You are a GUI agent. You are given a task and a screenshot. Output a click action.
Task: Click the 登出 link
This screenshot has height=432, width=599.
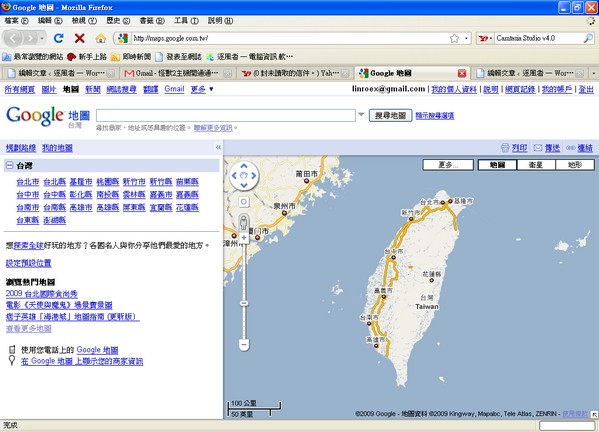(x=586, y=89)
